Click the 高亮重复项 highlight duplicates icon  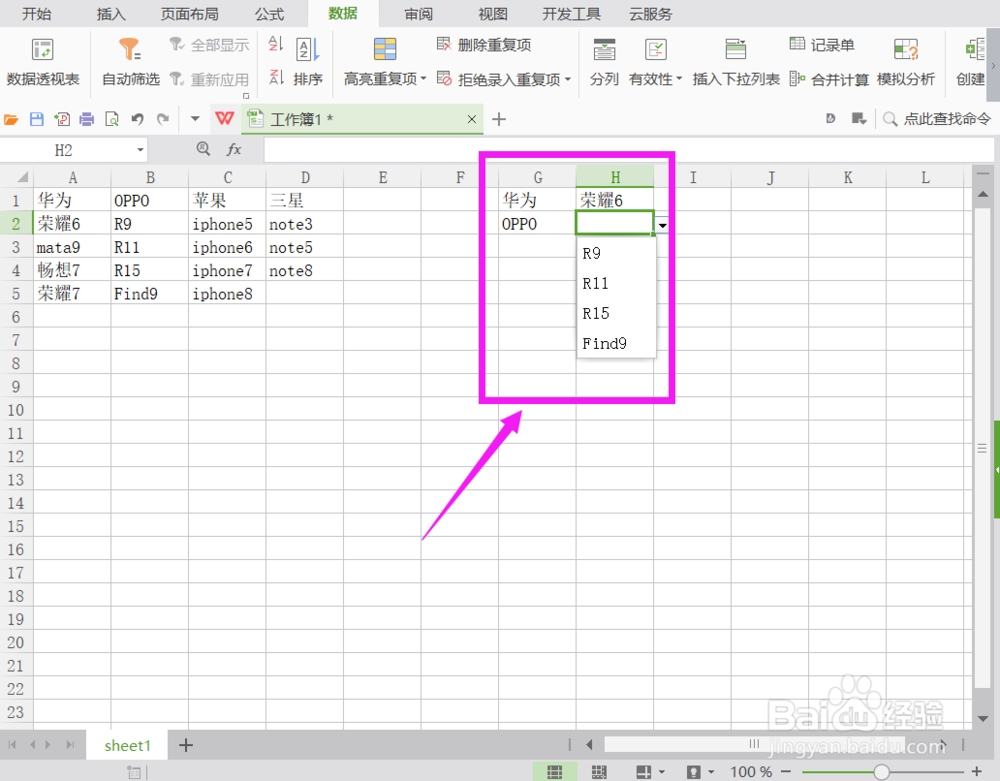coord(385,49)
